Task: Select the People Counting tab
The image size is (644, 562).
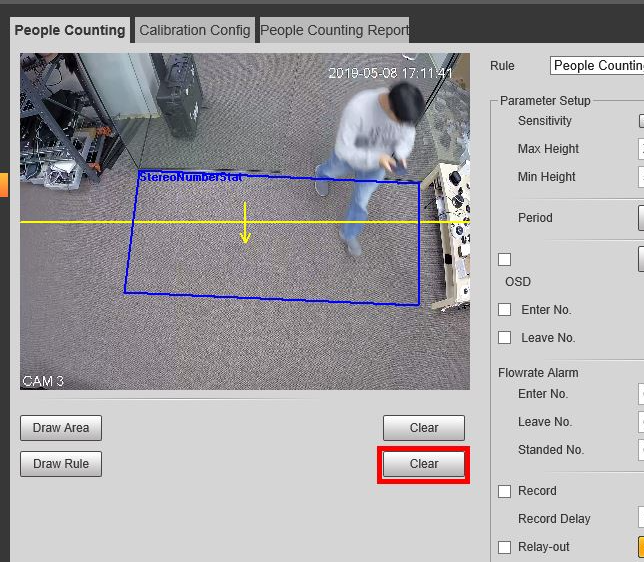Action: (70, 30)
